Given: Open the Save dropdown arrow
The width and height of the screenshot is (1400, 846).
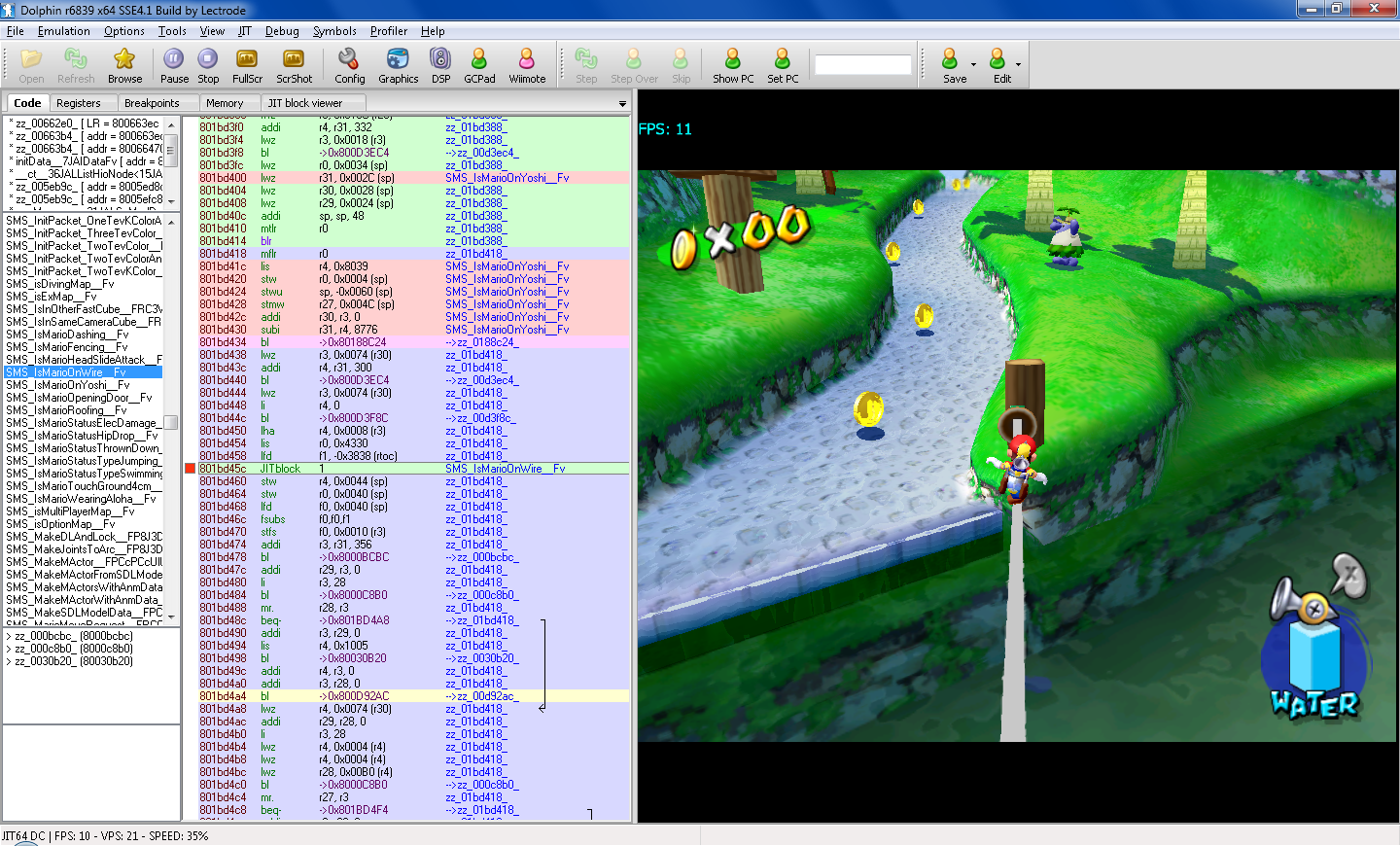Looking at the screenshot, I should point(973,65).
